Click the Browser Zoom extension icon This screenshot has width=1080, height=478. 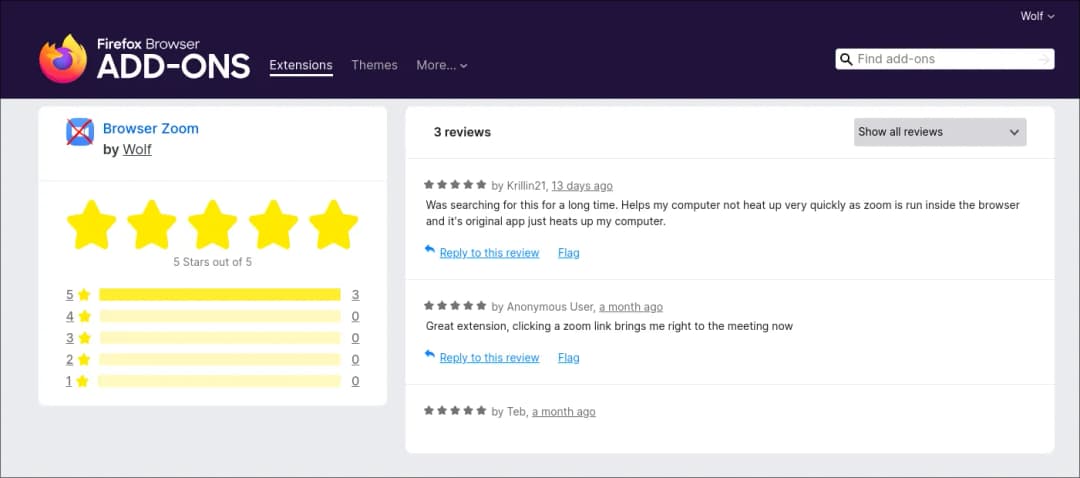[x=80, y=132]
